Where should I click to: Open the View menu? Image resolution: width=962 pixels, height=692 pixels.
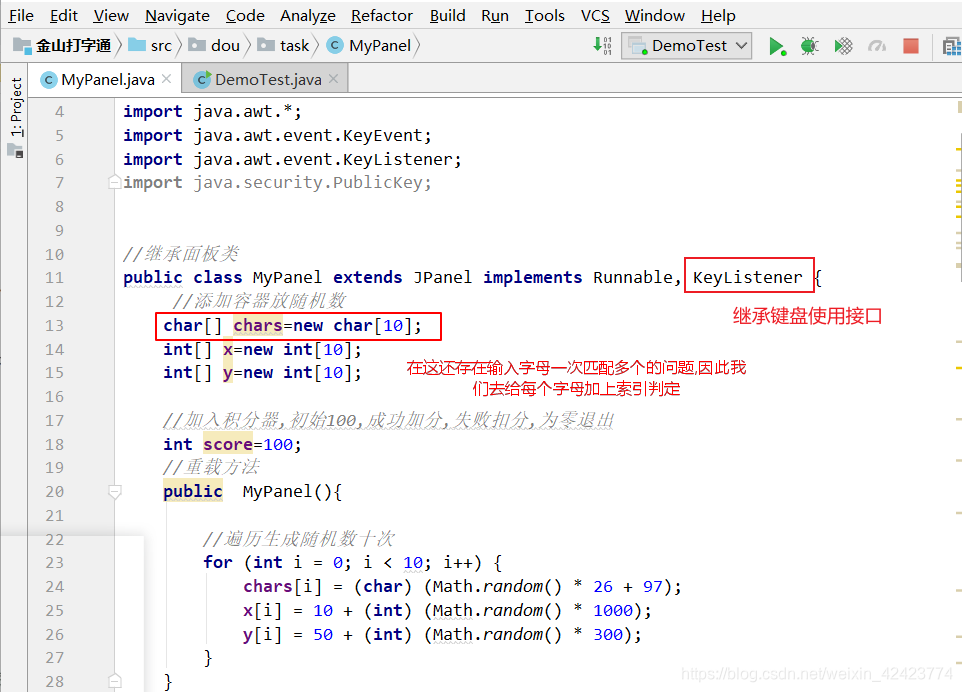click(111, 15)
